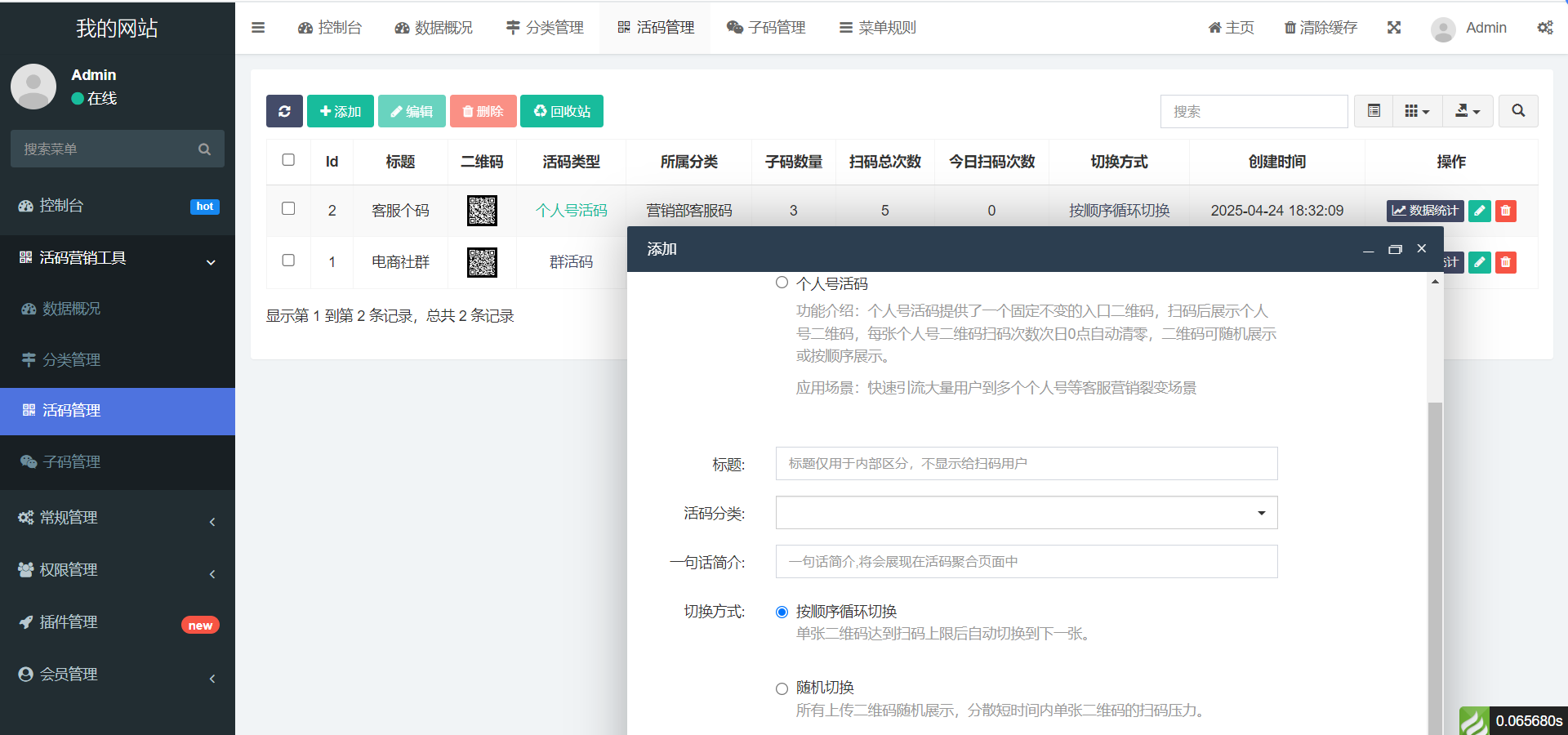Click the sidebar menu search magnifier icon

click(204, 149)
